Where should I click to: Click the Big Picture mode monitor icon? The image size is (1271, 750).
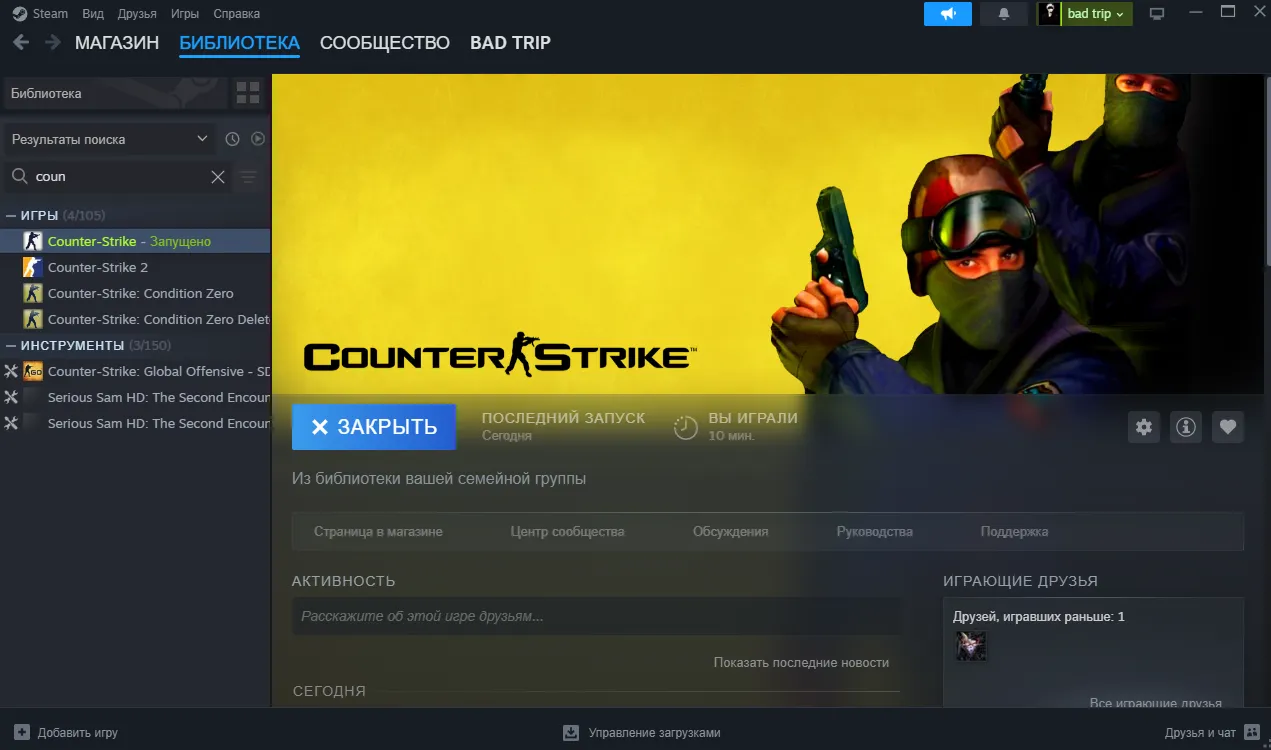(x=1157, y=14)
